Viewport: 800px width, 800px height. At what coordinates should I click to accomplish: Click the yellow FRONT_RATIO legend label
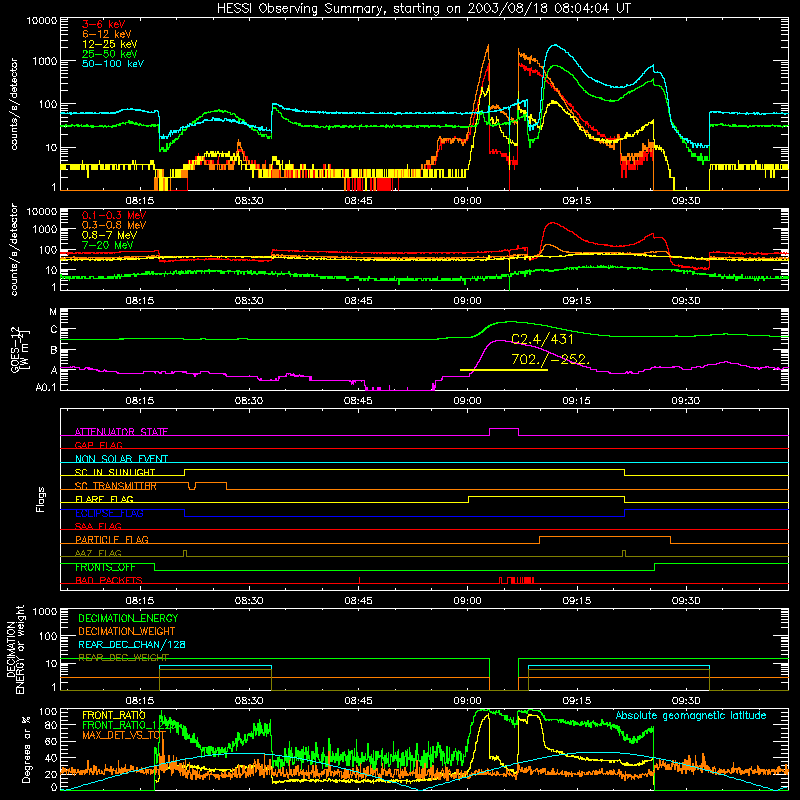pos(114,715)
